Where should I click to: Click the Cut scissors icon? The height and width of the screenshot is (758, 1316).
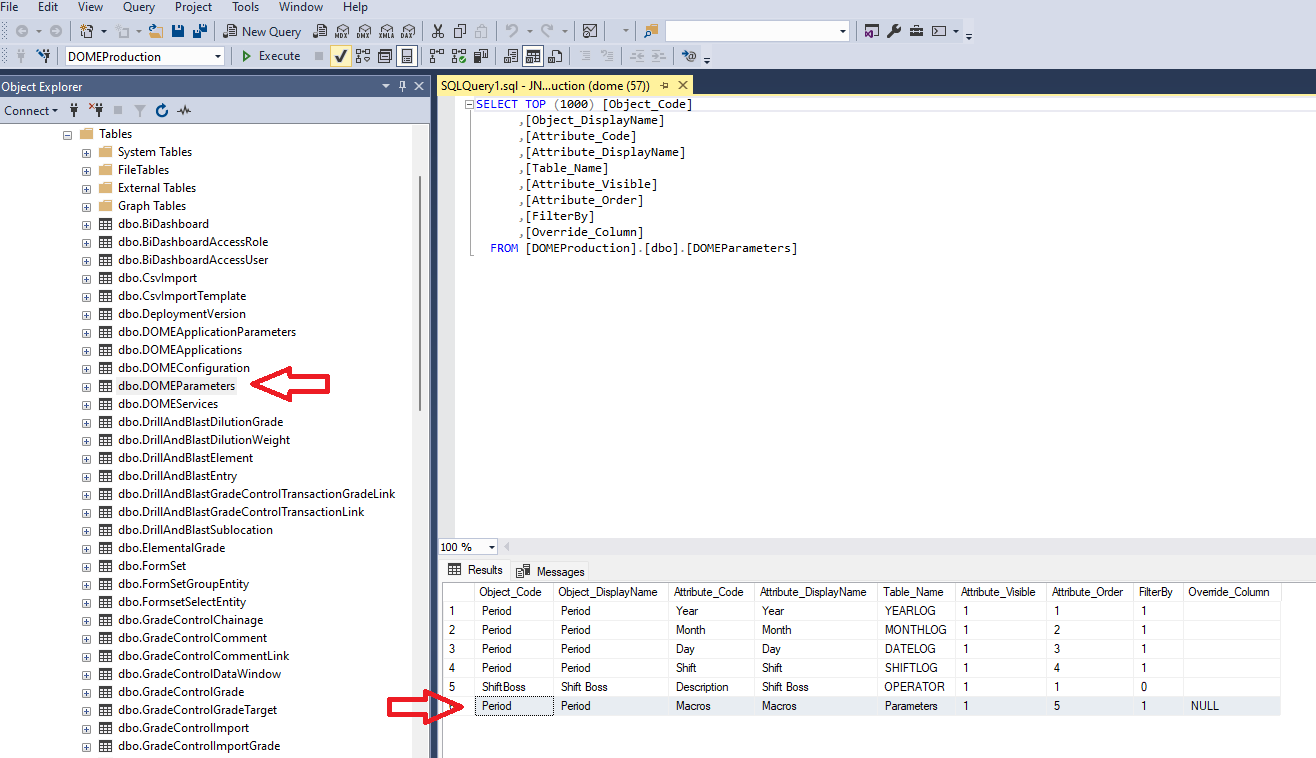click(x=437, y=31)
